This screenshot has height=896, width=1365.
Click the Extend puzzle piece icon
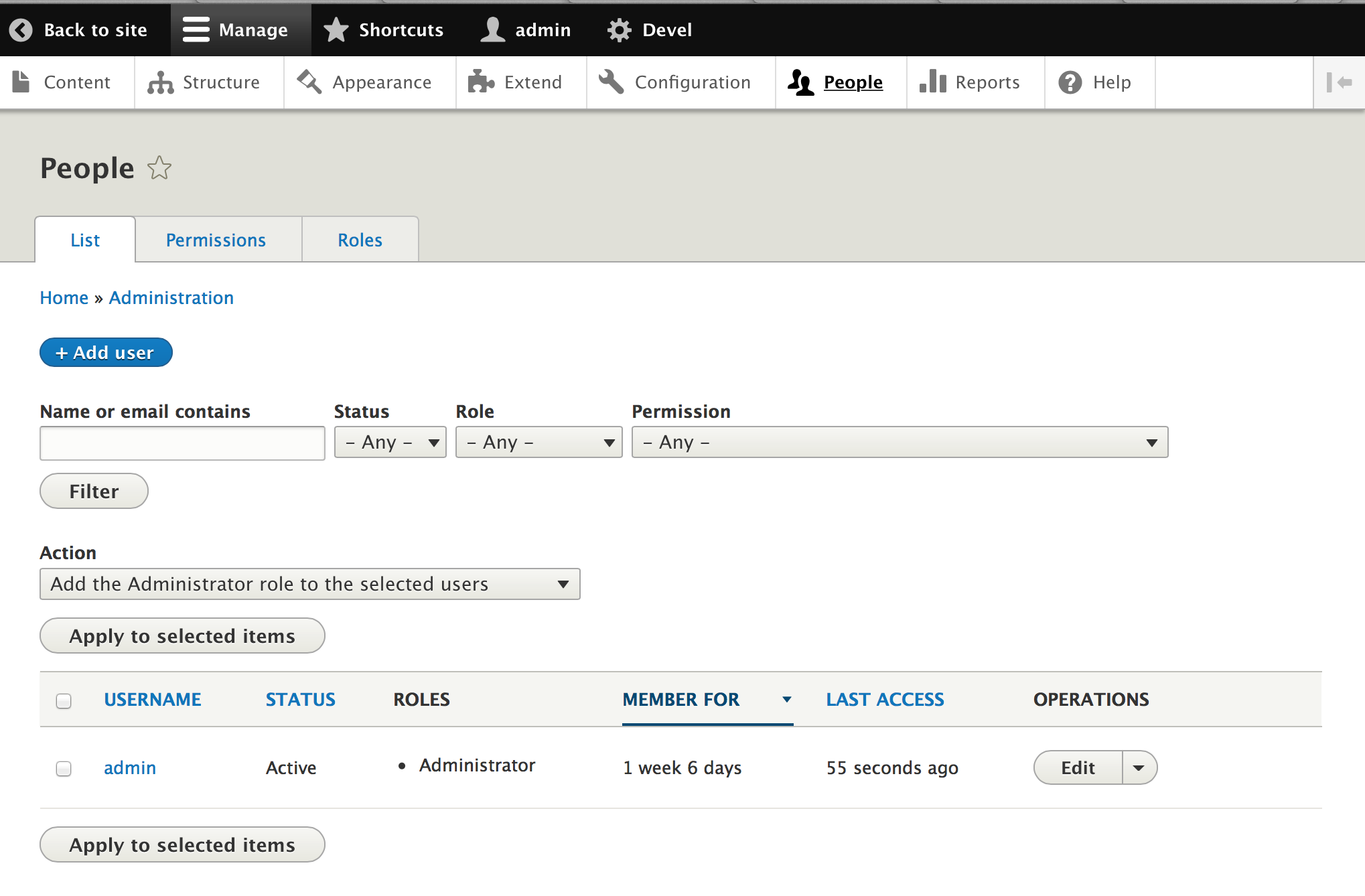click(481, 82)
